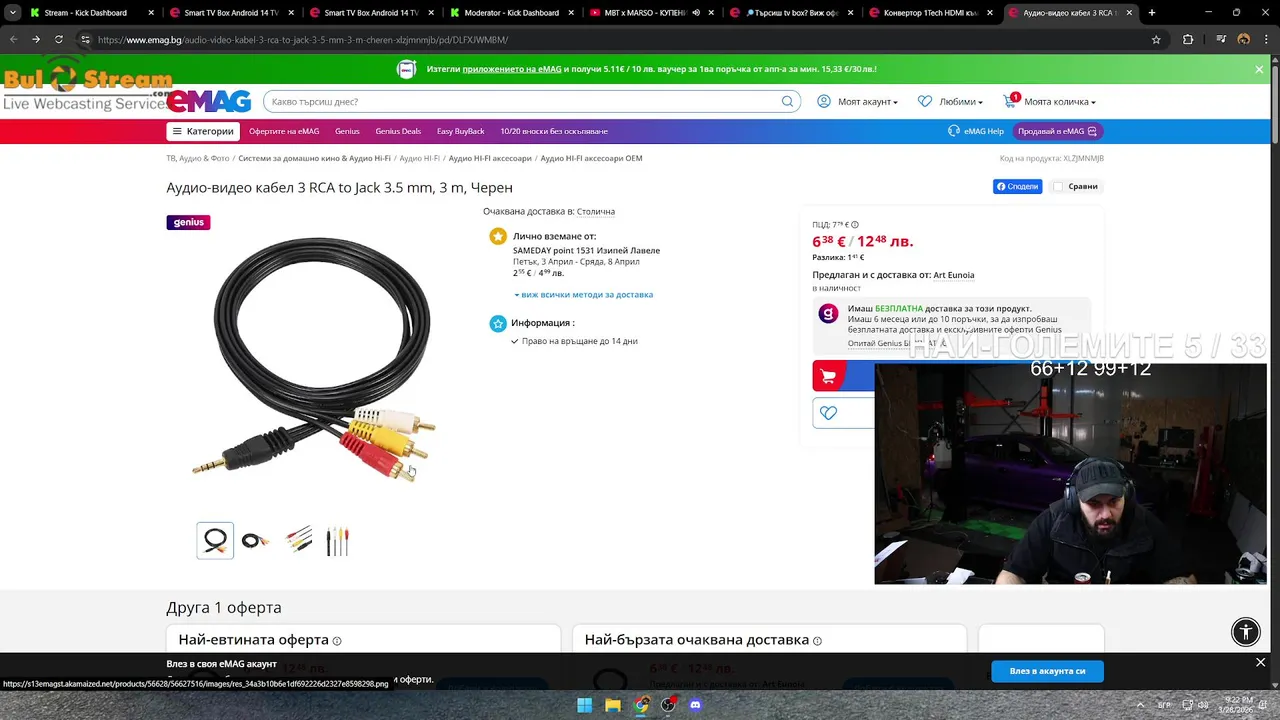Open the Chrome extensions puzzle icon

(x=1188, y=39)
